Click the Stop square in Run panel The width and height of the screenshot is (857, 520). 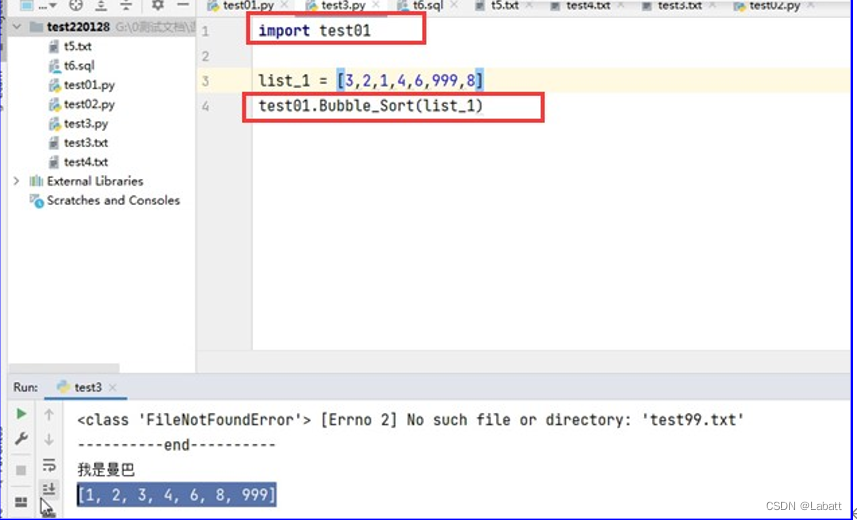[x=21, y=470]
